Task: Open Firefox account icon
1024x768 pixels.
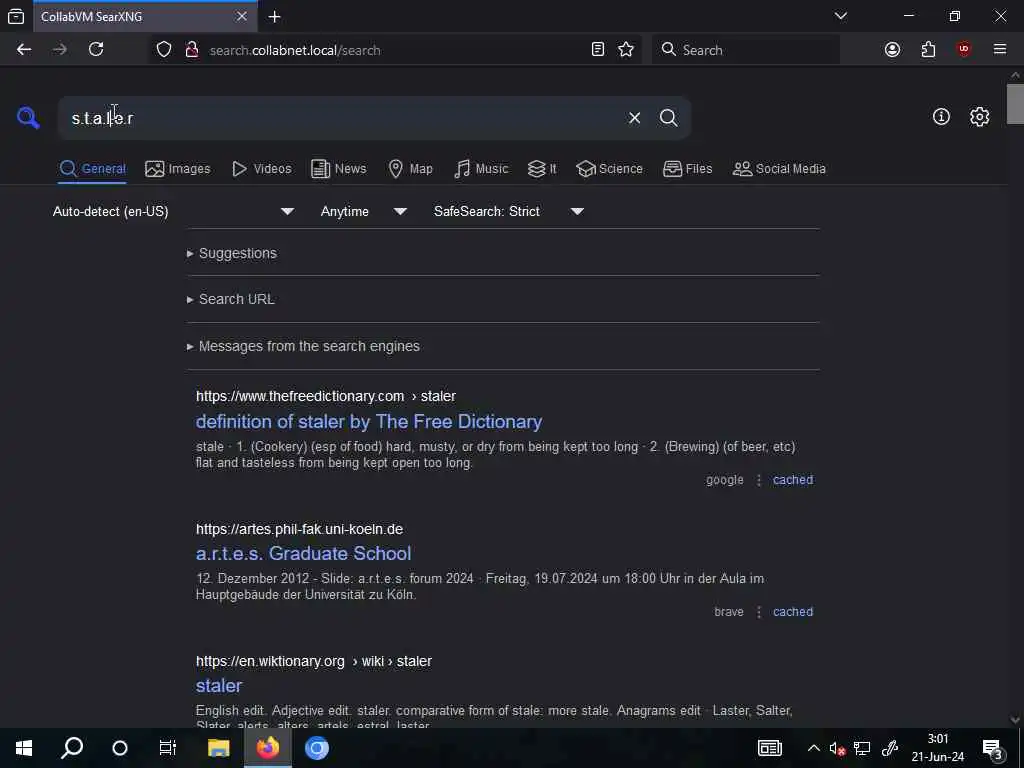Action: coord(892,50)
